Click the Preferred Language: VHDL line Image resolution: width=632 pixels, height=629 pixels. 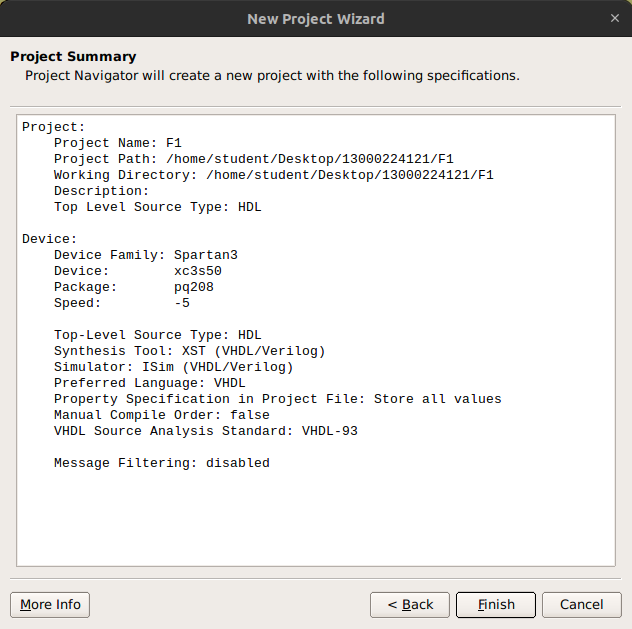tap(149, 383)
